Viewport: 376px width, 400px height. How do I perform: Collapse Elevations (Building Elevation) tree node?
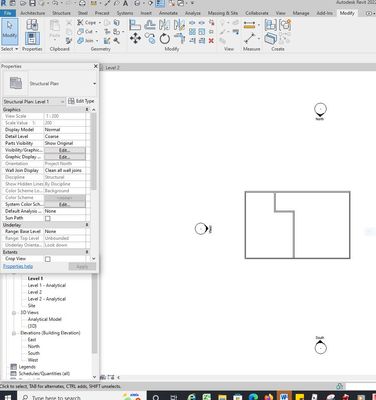[14, 333]
